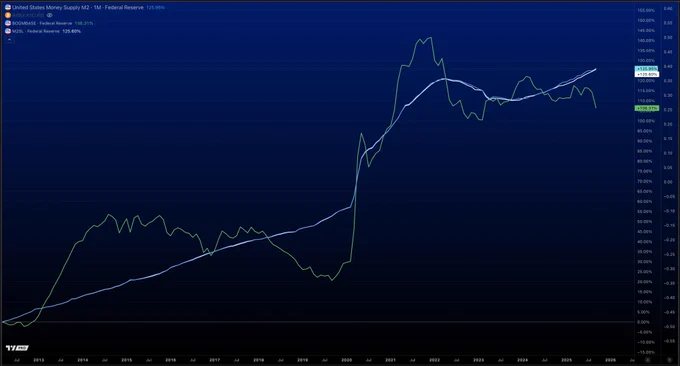Click the 0.00% baseline label on the axis
The height and width of the screenshot is (366, 680).
point(644,322)
